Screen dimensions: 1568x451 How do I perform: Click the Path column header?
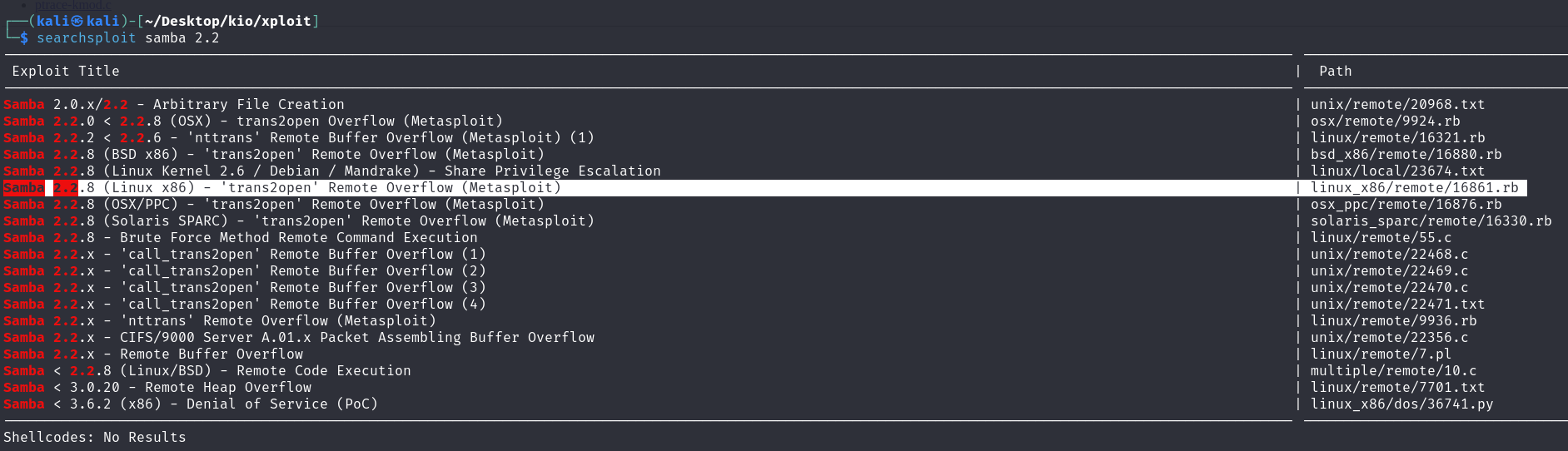coord(1335,72)
